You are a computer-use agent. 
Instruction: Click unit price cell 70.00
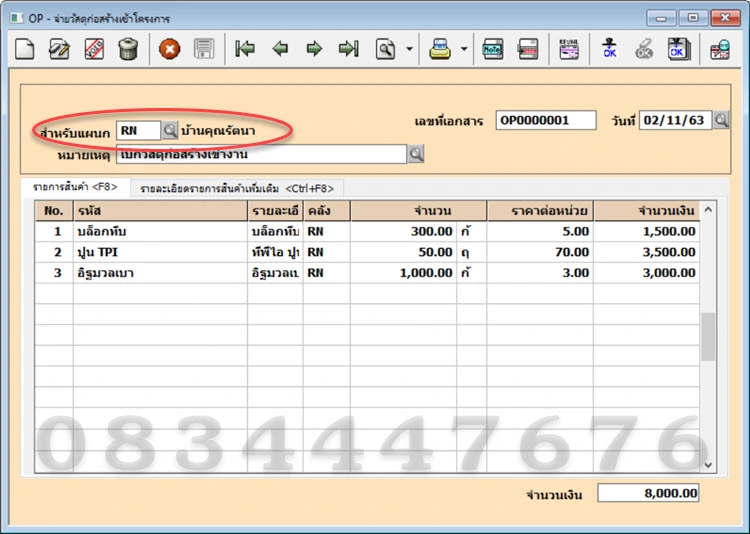coord(540,252)
